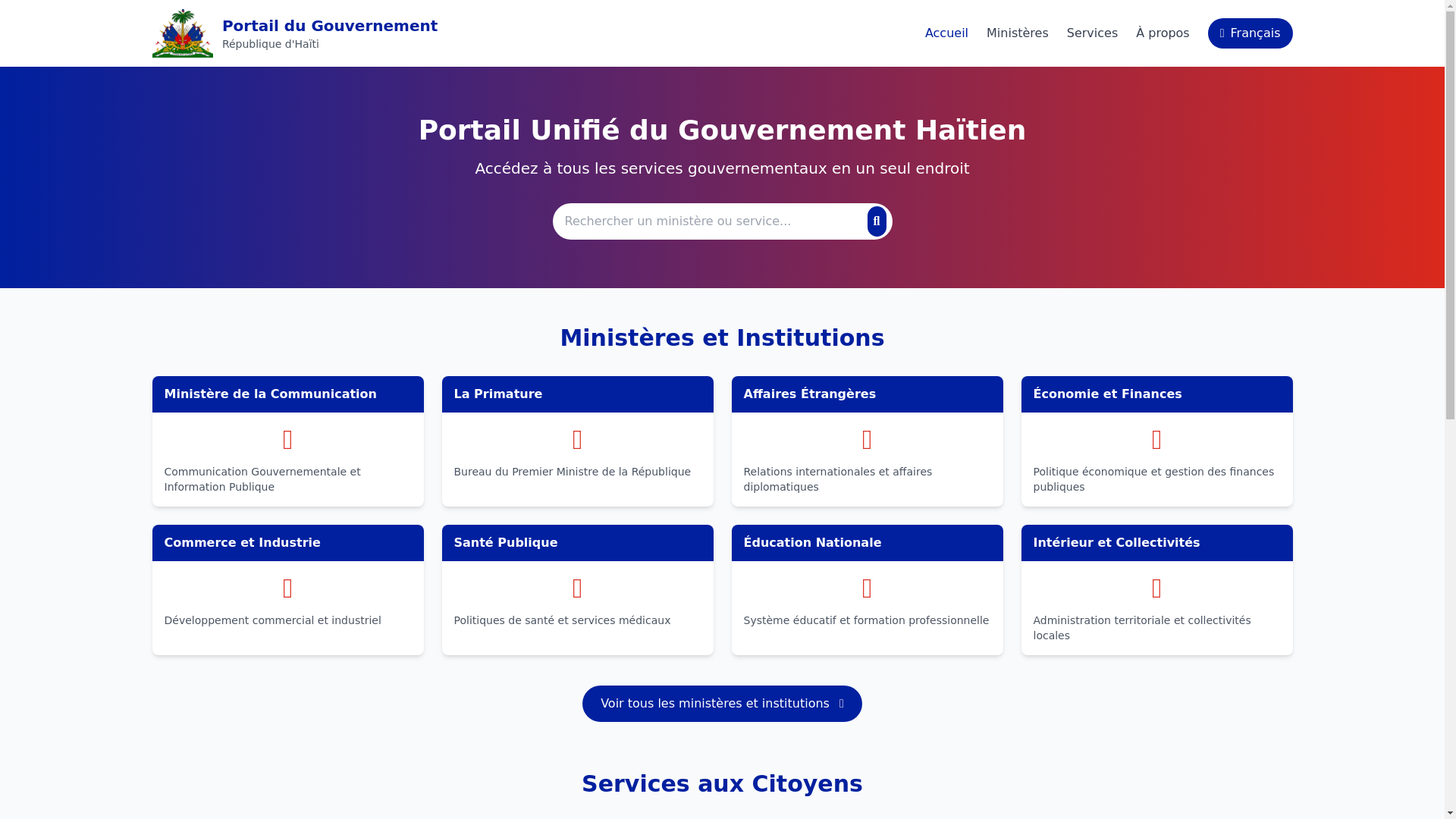Open Affaires Étrangères card header
1456x819 pixels.
867,394
